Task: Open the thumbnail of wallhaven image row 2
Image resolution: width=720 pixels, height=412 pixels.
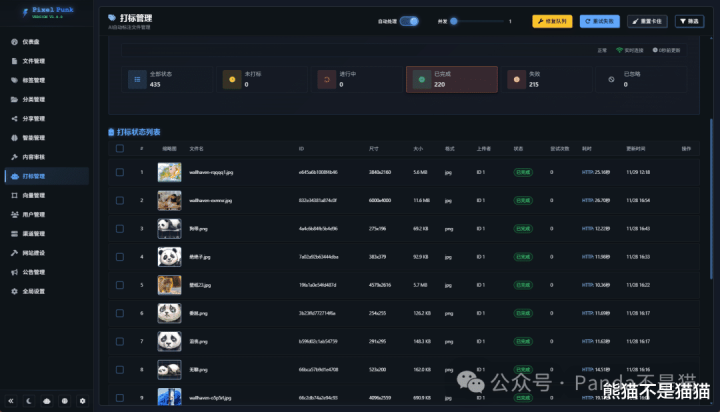Action: 169,200
